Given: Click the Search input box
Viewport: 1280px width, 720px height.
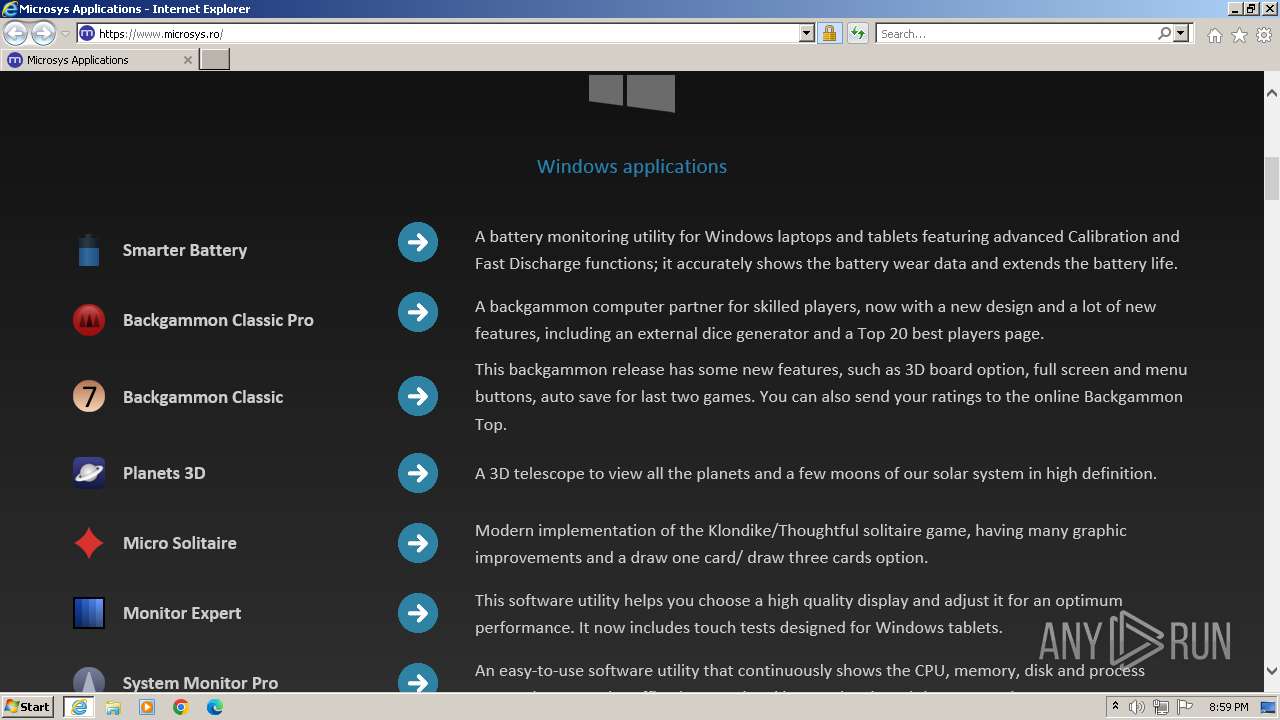Looking at the screenshot, I should (1016, 33).
